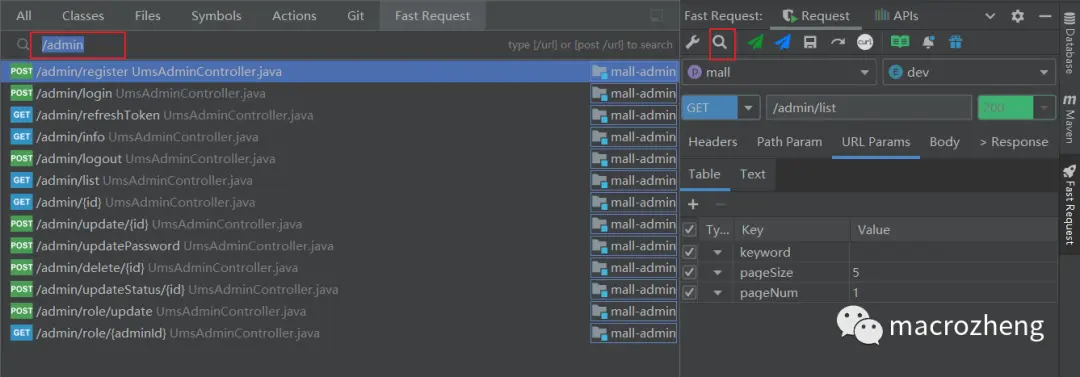Open the > Response tab
1080x377 pixels.
pyautogui.click(x=1014, y=142)
